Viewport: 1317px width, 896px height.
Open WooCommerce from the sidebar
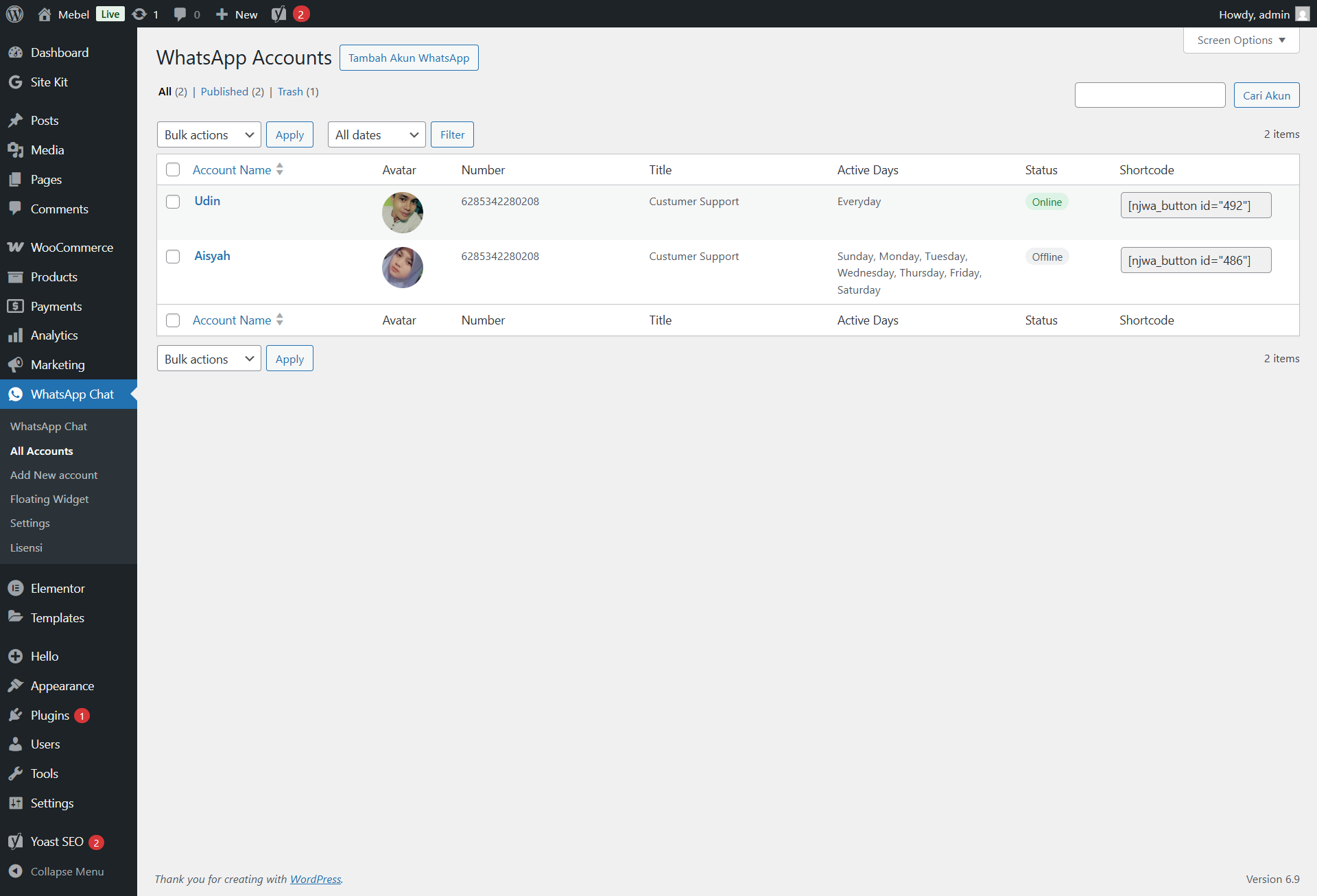16,247
